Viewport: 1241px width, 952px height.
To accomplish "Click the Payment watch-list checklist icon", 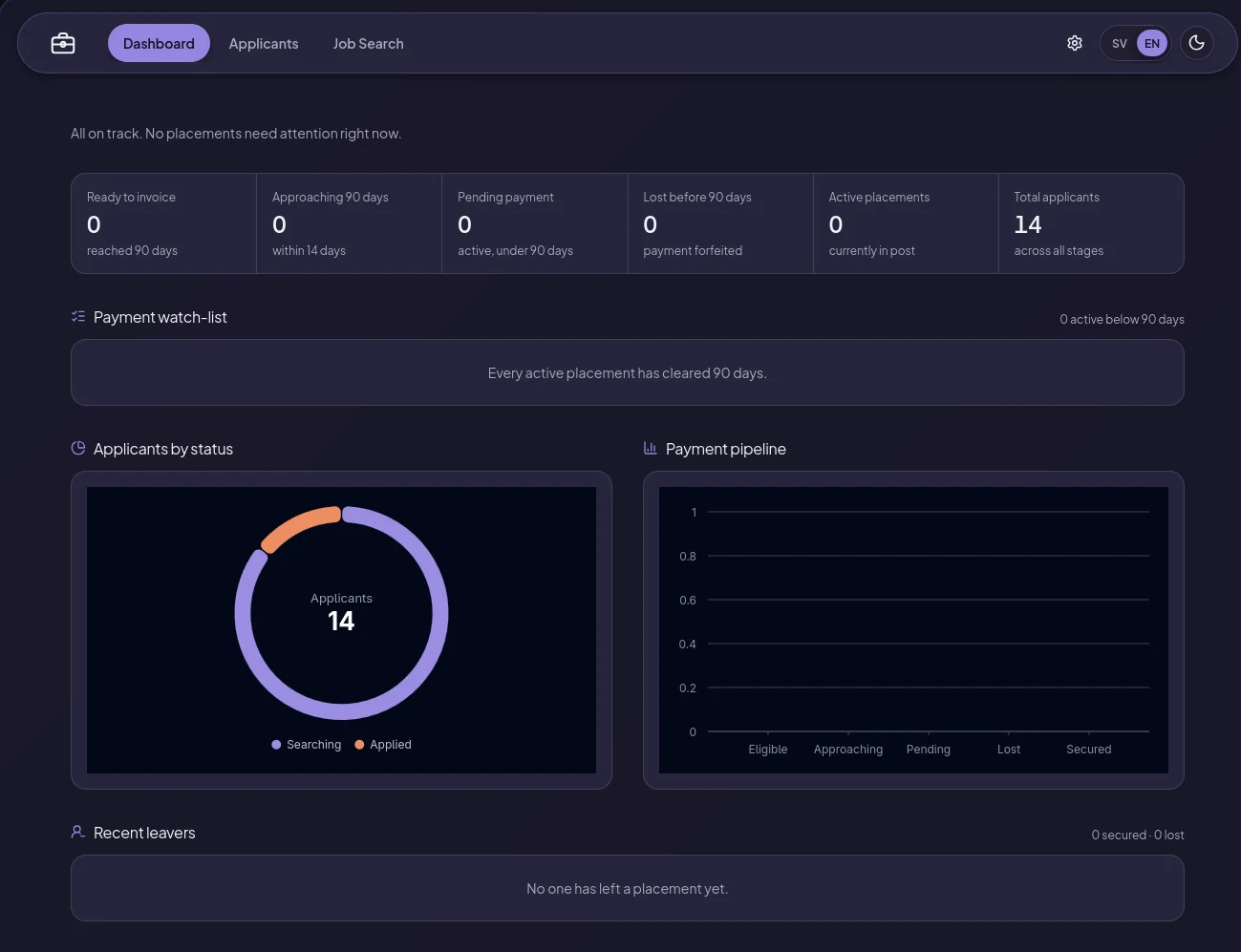I will pyautogui.click(x=78, y=317).
